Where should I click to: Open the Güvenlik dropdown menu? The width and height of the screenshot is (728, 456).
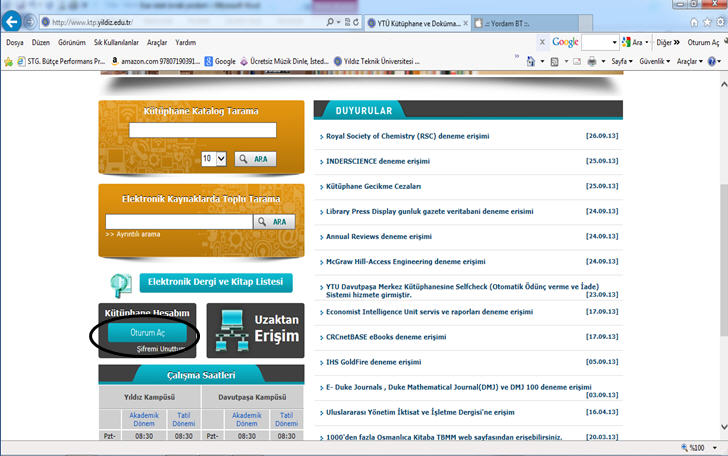click(655, 61)
